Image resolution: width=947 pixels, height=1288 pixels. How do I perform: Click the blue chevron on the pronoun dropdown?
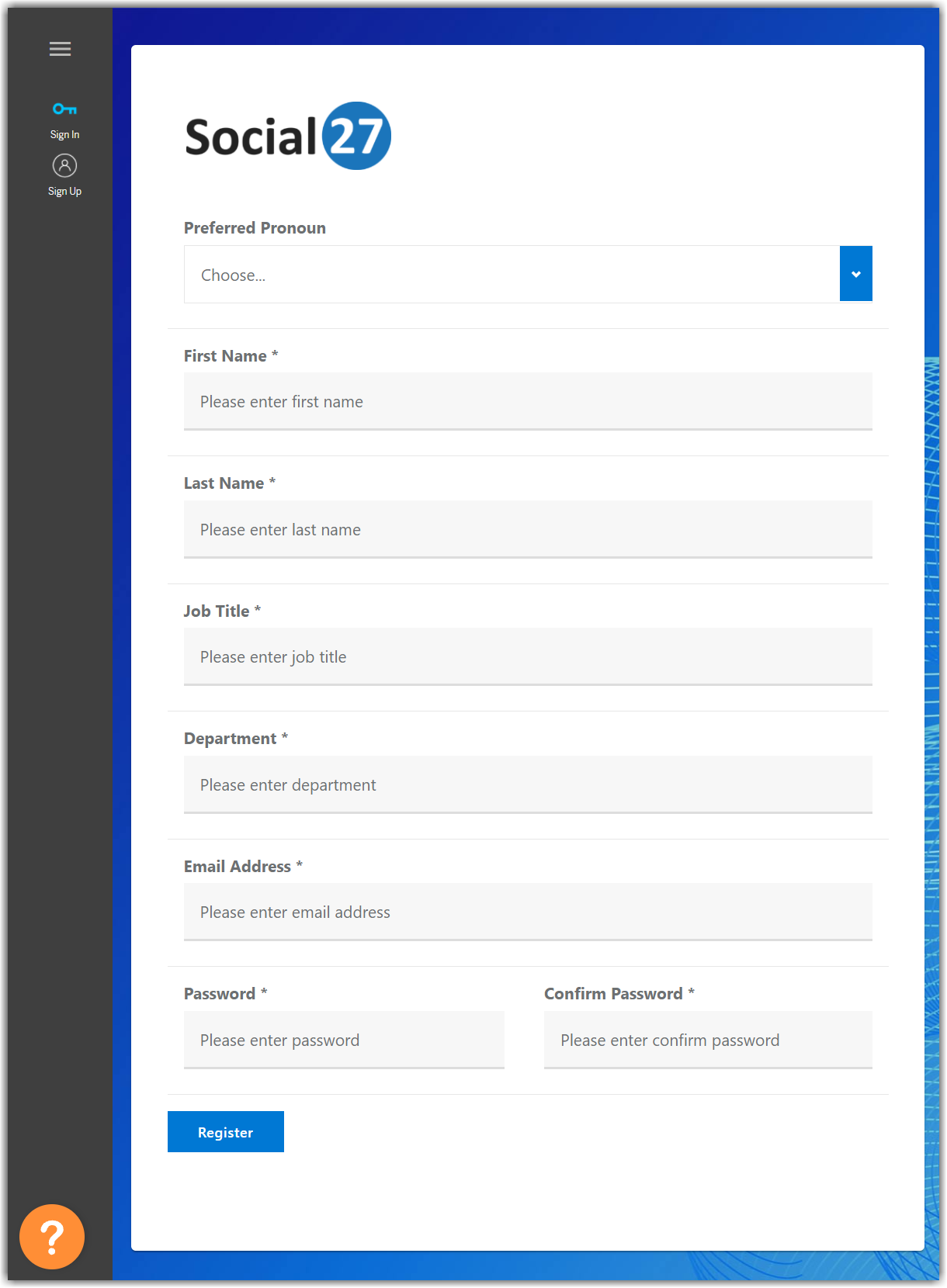tap(855, 274)
